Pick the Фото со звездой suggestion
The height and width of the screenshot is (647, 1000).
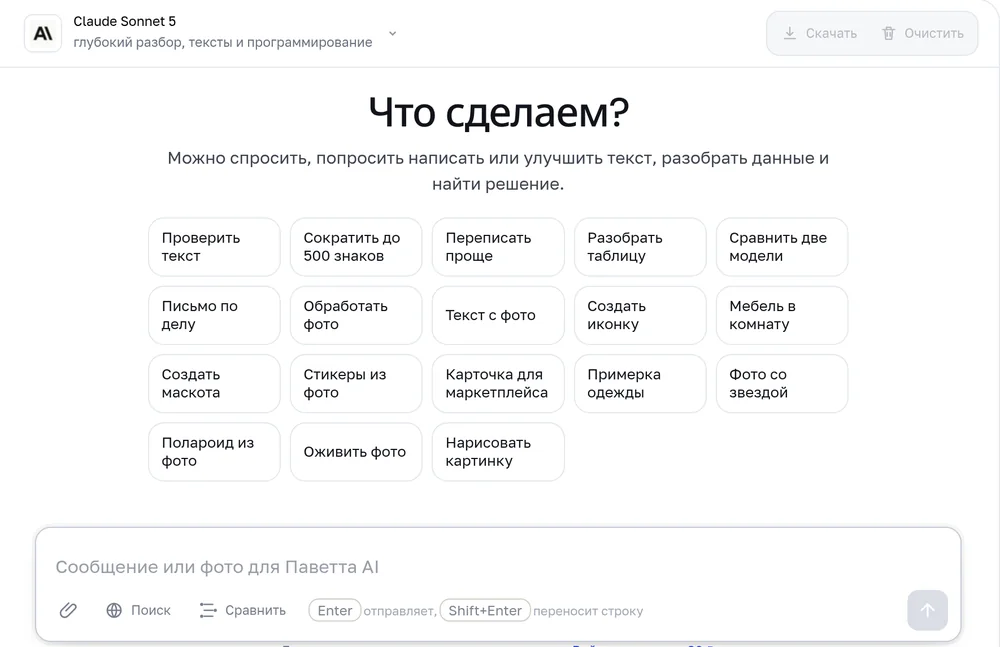[782, 383]
